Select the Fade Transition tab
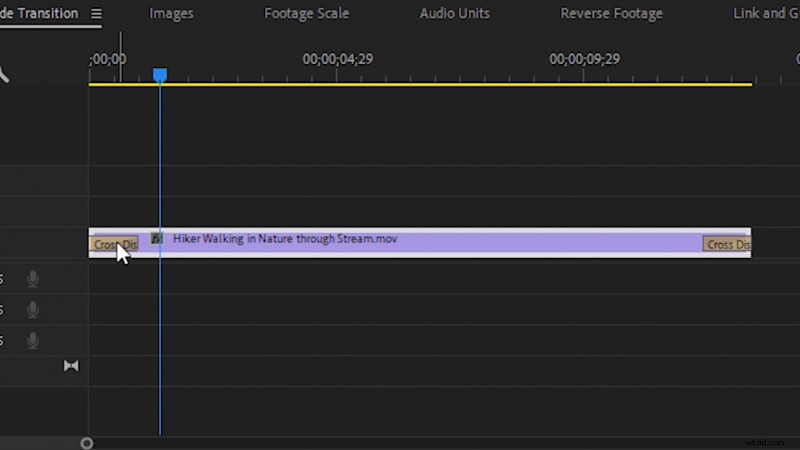The width and height of the screenshot is (800, 450). 39,13
